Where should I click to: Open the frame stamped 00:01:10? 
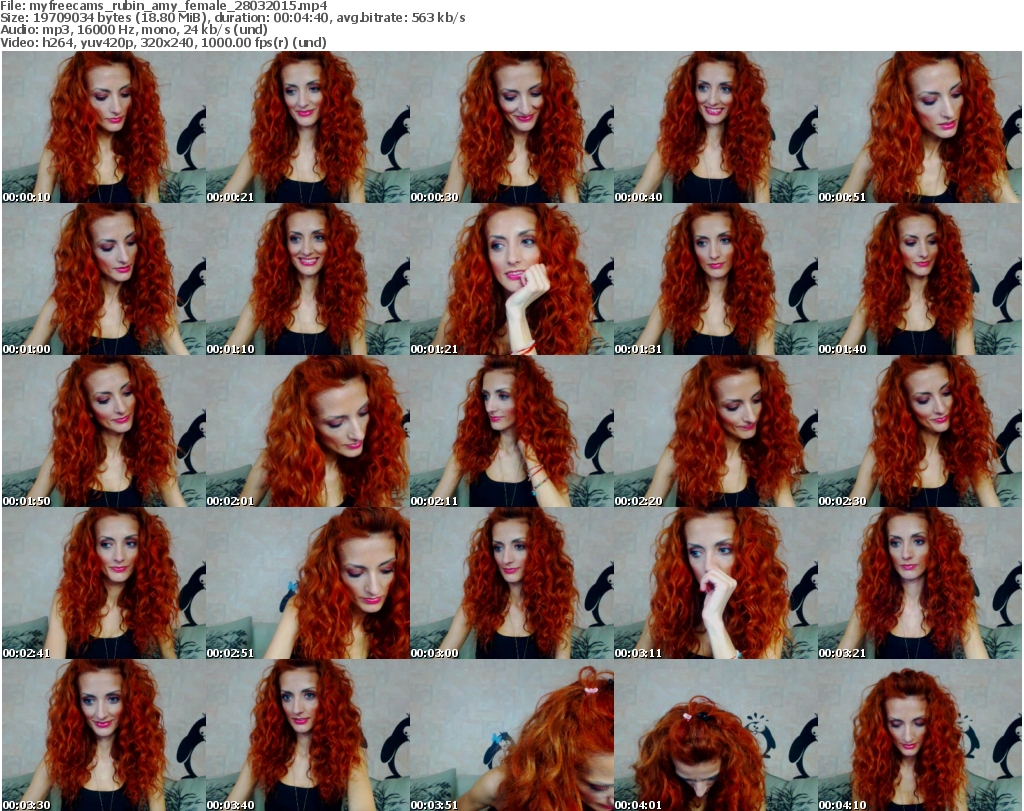click(x=308, y=279)
